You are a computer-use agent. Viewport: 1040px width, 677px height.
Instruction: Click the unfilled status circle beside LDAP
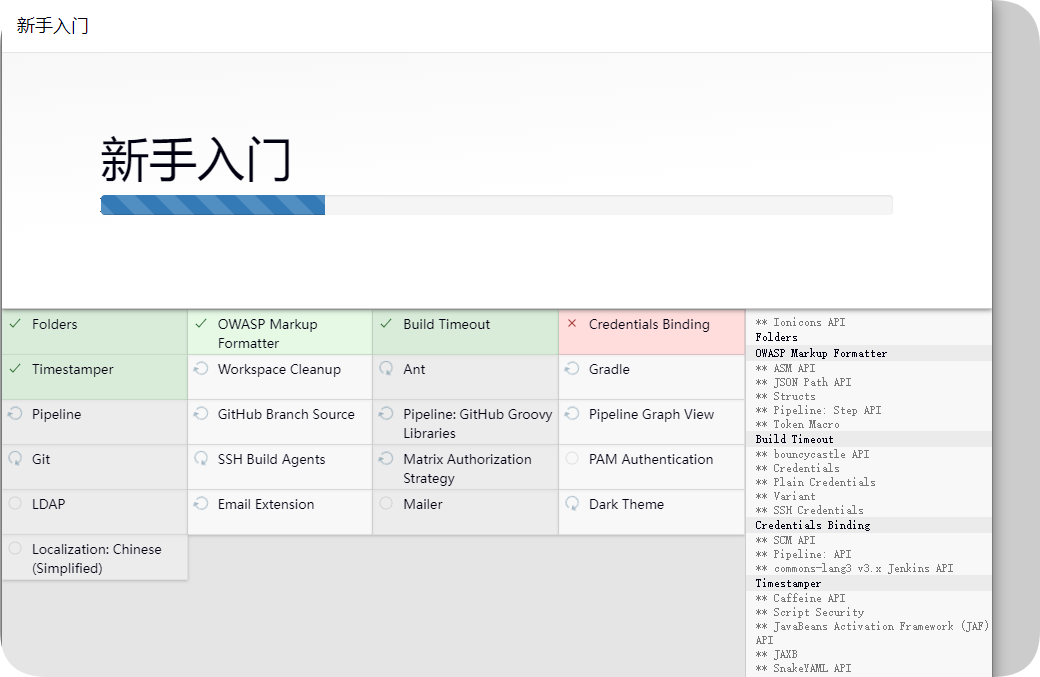pos(15,504)
